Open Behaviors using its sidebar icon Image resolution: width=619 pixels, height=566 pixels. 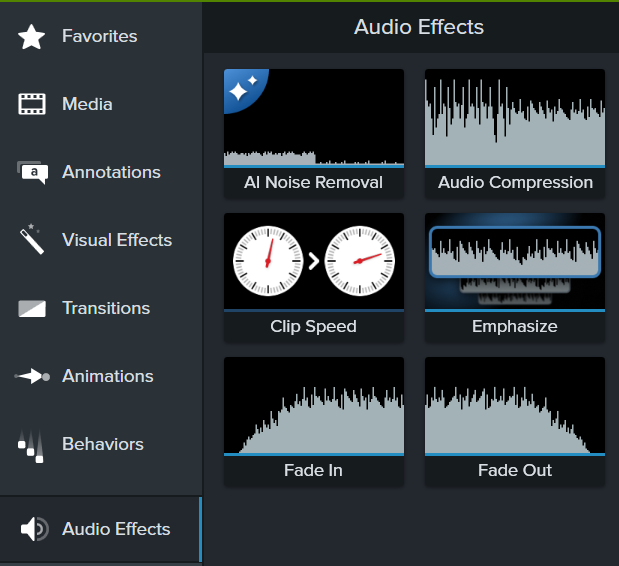pyautogui.click(x=32, y=445)
